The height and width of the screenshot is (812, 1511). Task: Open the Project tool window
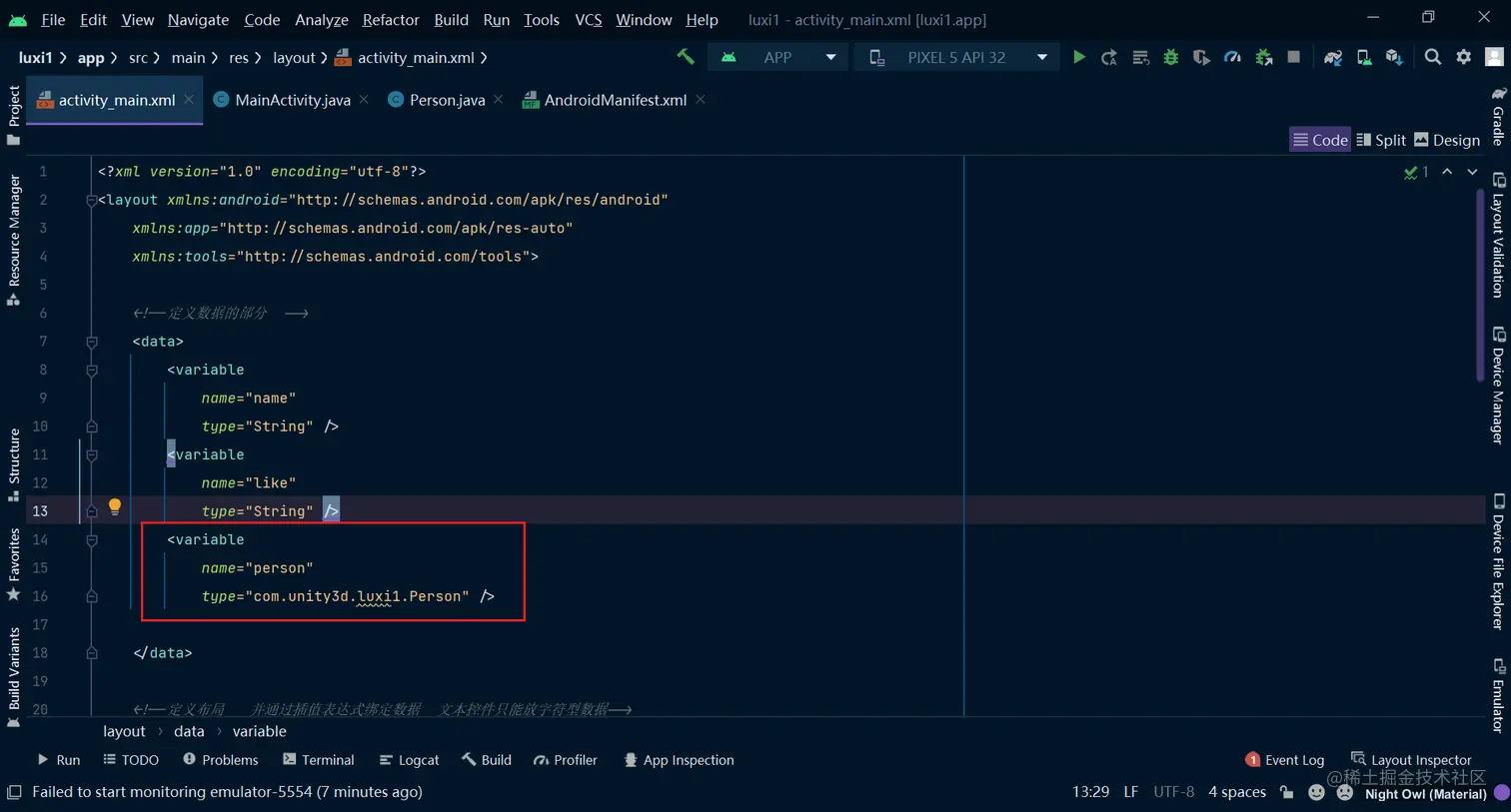click(x=13, y=114)
